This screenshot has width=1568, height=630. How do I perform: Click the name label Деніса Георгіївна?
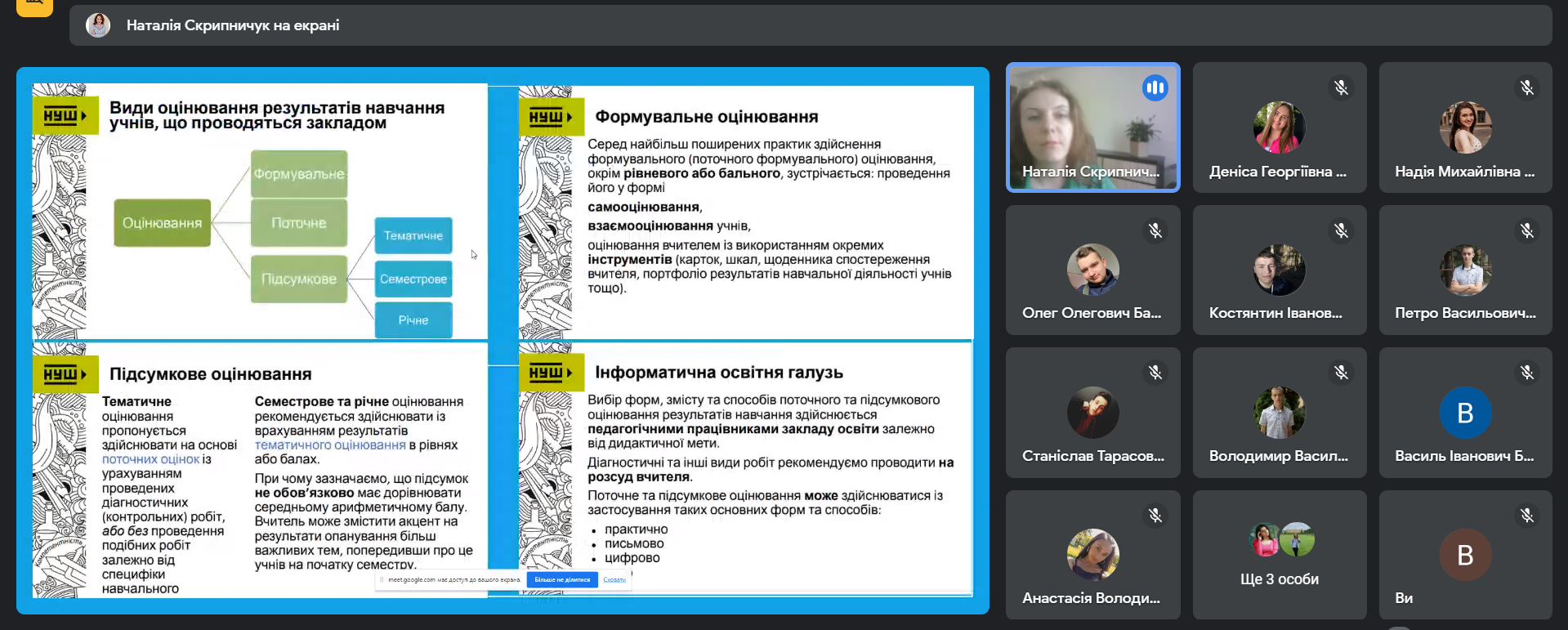tap(1278, 172)
